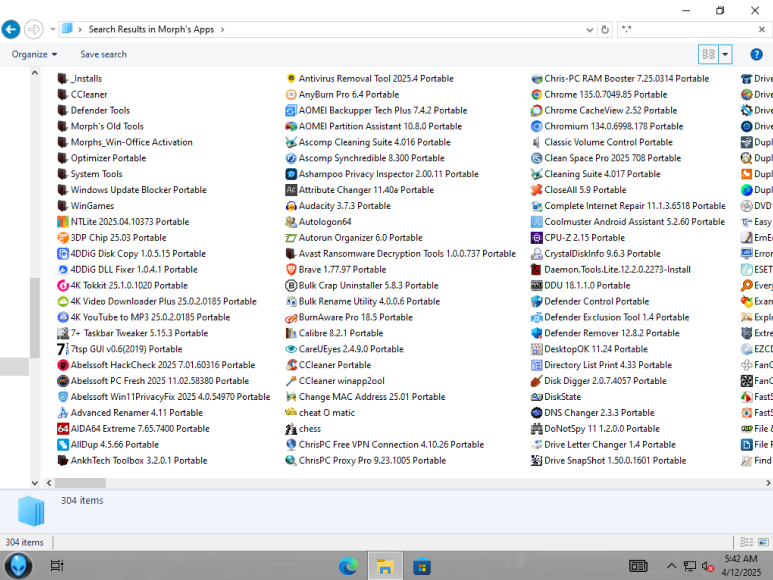The image size is (773, 580).
Task: Click Save search button
Action: (104, 54)
